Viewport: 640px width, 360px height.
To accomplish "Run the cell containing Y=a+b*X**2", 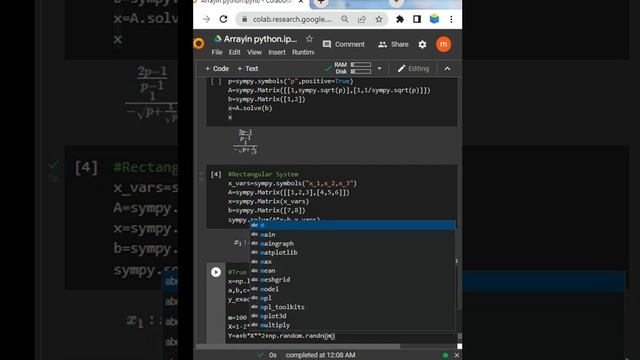I will (216, 272).
